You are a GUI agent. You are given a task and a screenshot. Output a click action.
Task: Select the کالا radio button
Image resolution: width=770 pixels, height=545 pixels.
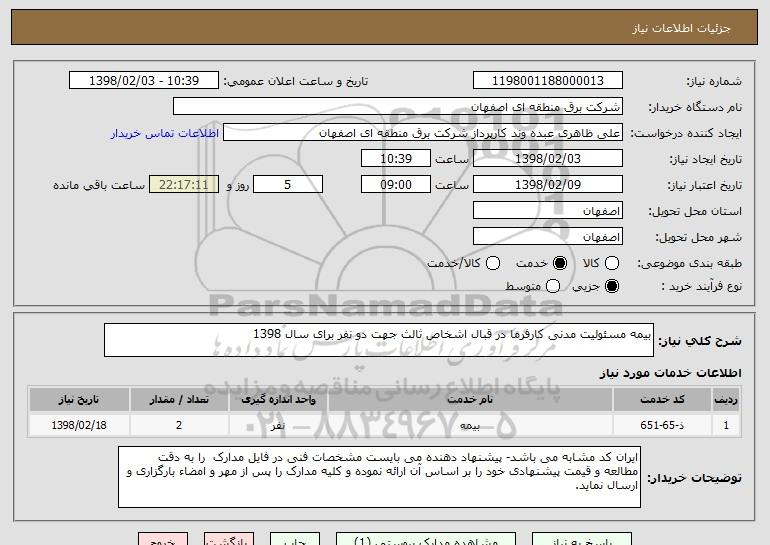(x=612, y=263)
